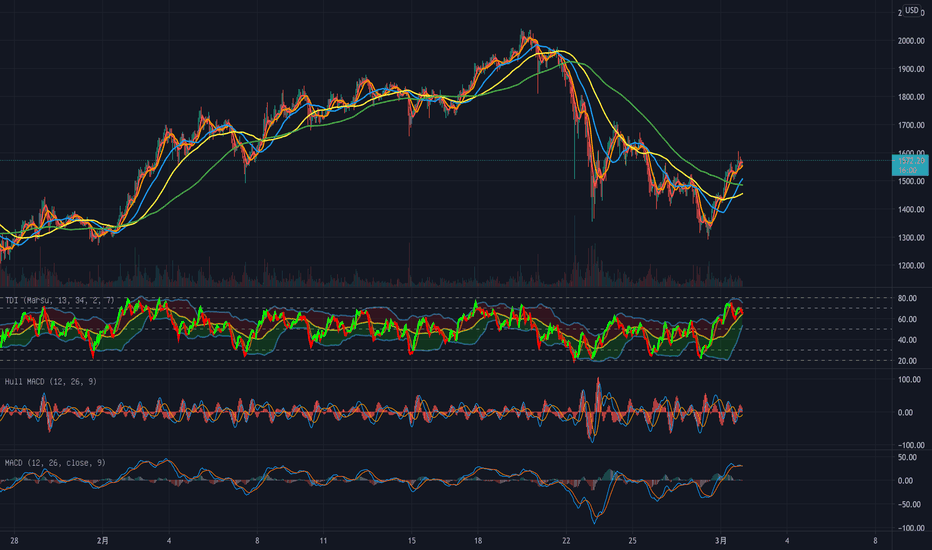Click the 0.00 value on Hull MACD scale
This screenshot has height=550, width=932.
pos(905,413)
